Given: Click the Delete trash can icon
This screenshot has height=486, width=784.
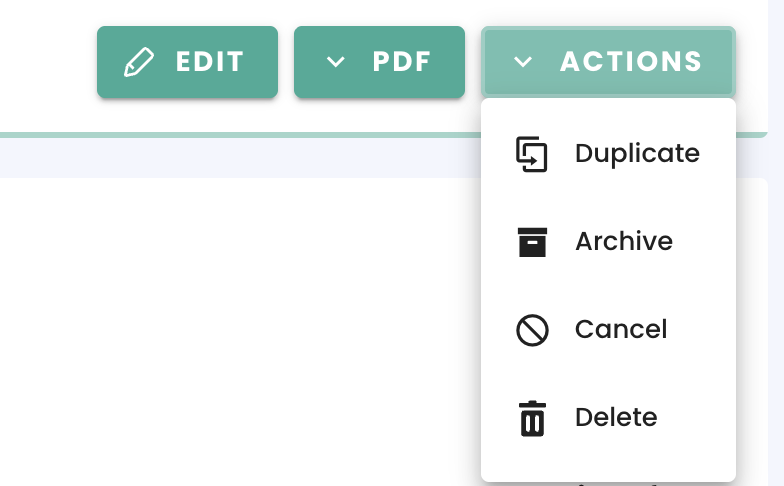Looking at the screenshot, I should [x=532, y=418].
